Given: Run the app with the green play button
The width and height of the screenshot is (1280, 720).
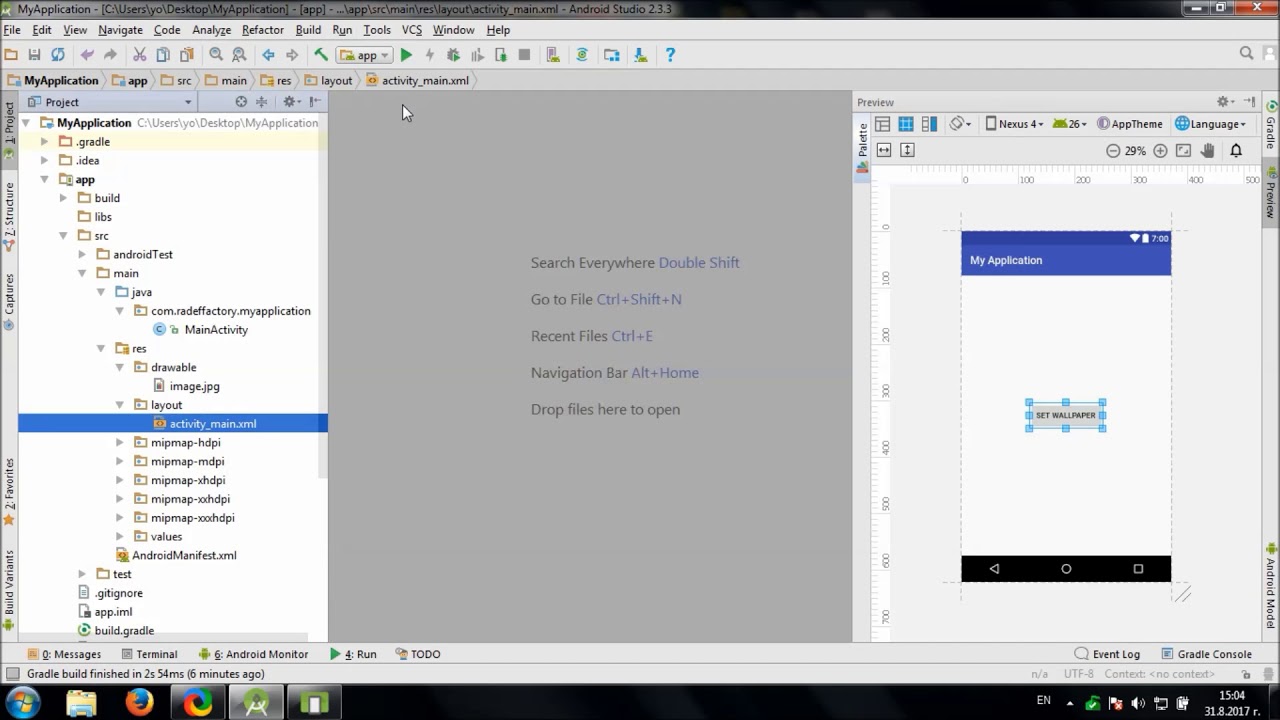Looking at the screenshot, I should [x=406, y=55].
